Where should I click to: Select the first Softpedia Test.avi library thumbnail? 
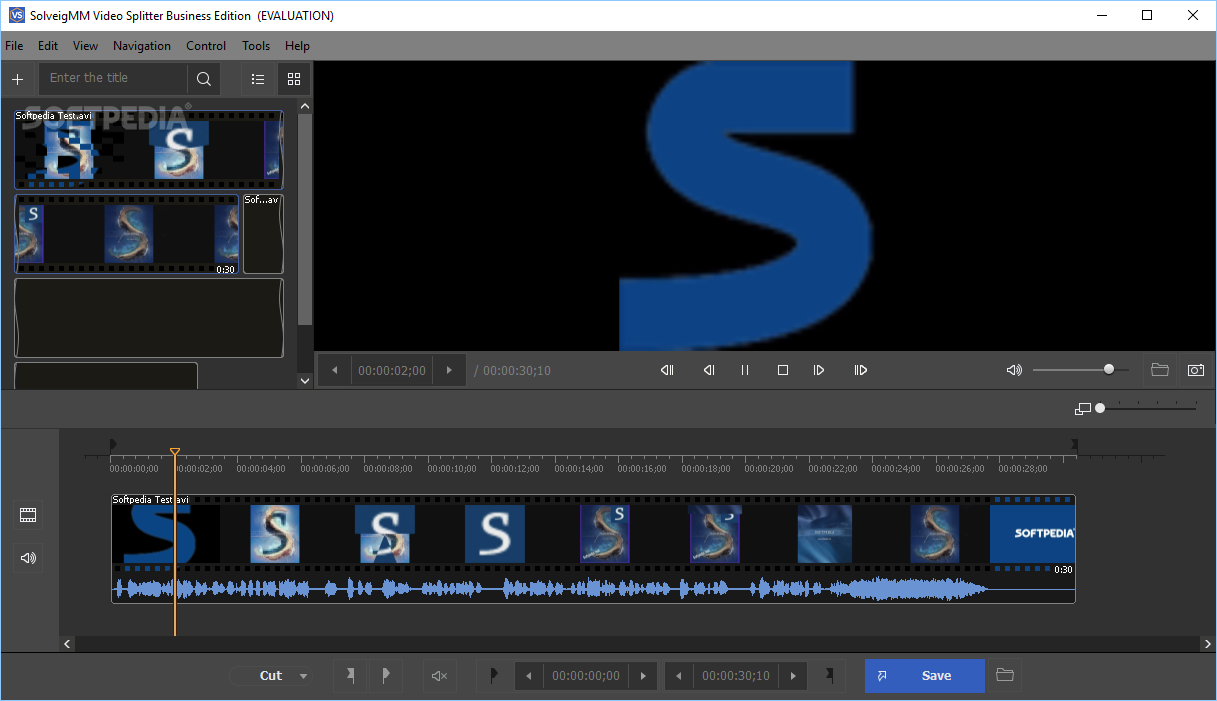[x=149, y=150]
